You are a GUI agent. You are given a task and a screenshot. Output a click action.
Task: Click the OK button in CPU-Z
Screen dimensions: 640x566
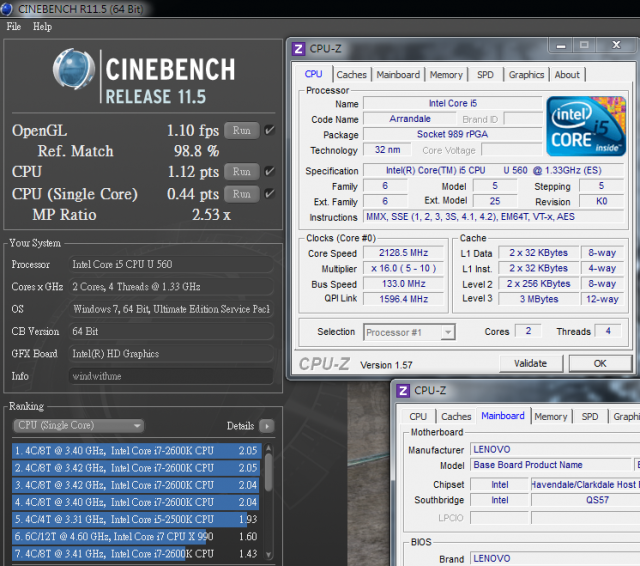click(x=600, y=363)
